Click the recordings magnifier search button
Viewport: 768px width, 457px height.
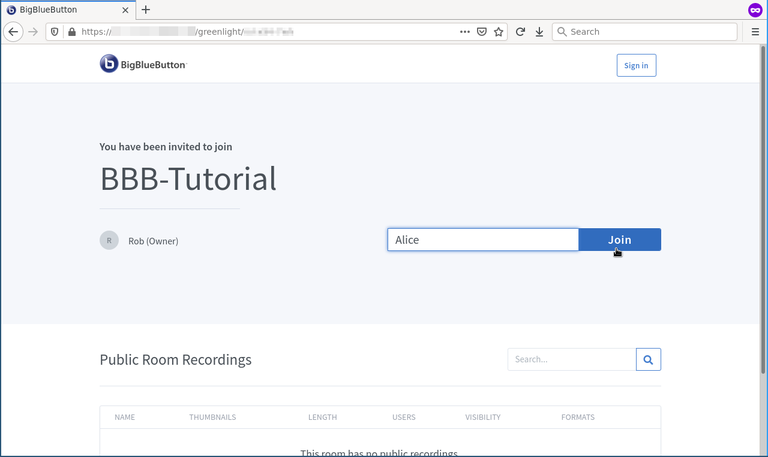pyautogui.click(x=648, y=360)
